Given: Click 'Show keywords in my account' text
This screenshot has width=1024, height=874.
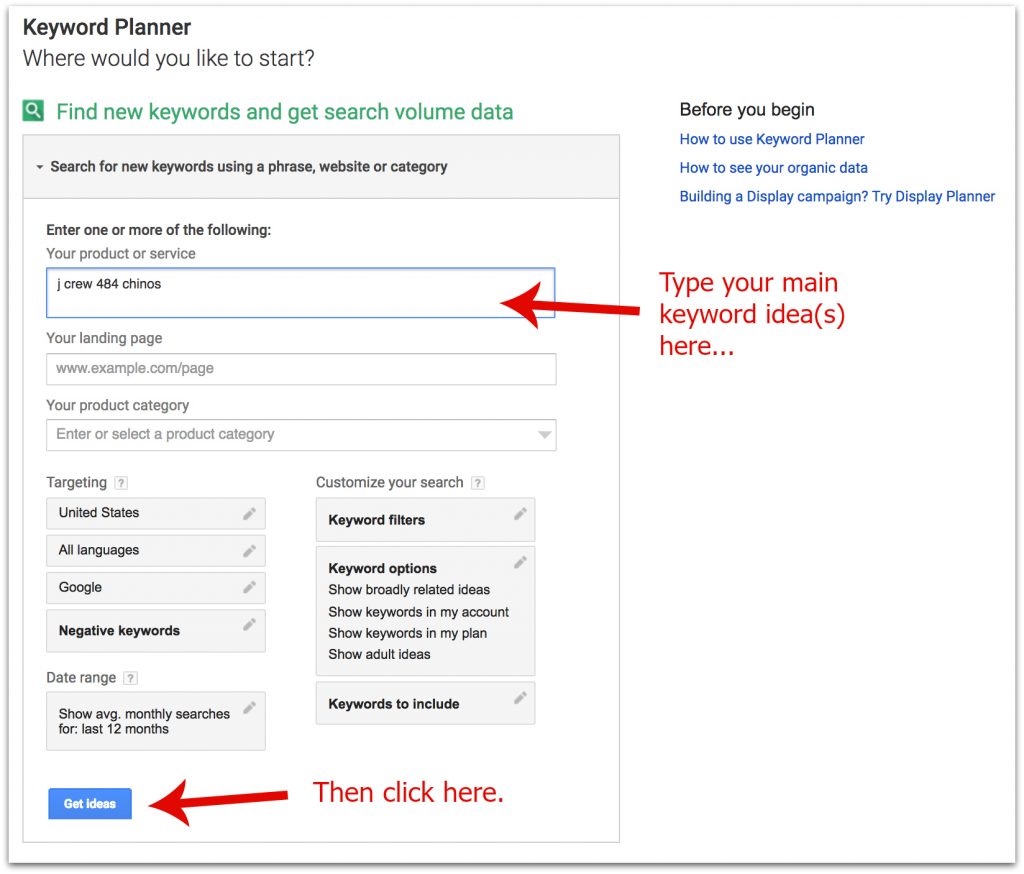Looking at the screenshot, I should click(x=418, y=612).
